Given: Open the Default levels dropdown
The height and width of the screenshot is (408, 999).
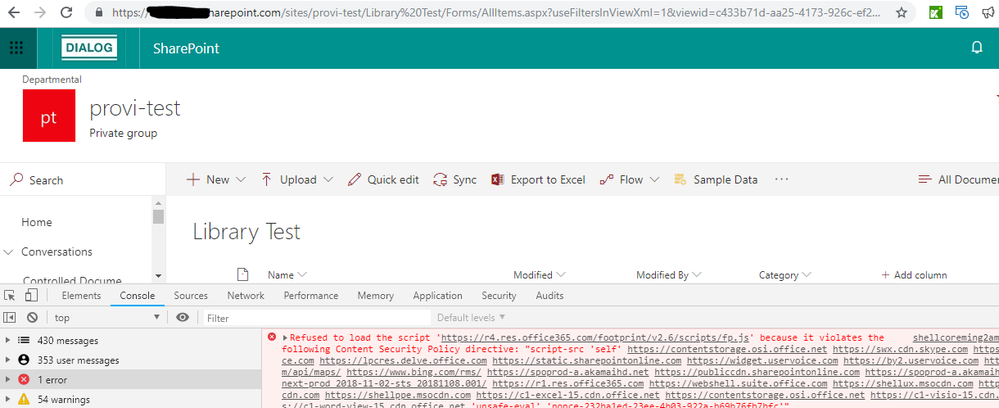Looking at the screenshot, I should tap(471, 317).
